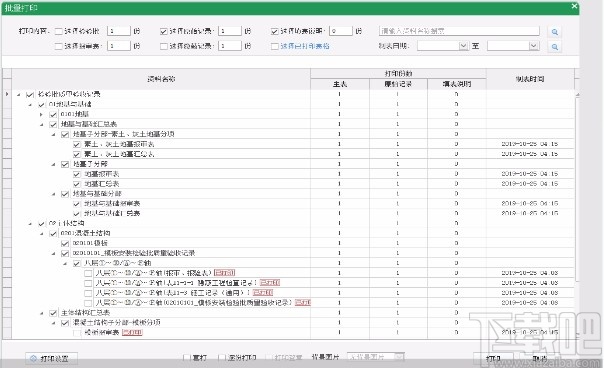Click the 主表 column header
Image resolution: width=604 pixels, height=368 pixels.
pos(340,84)
